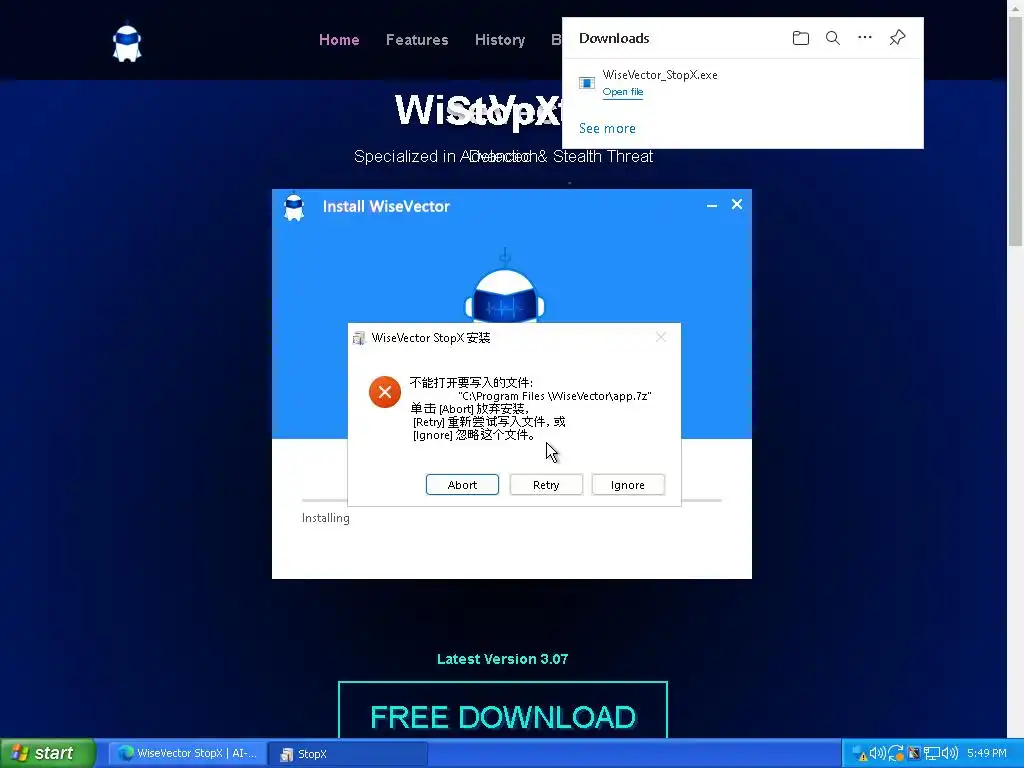Click the Abort button in error dialog

[x=462, y=485]
